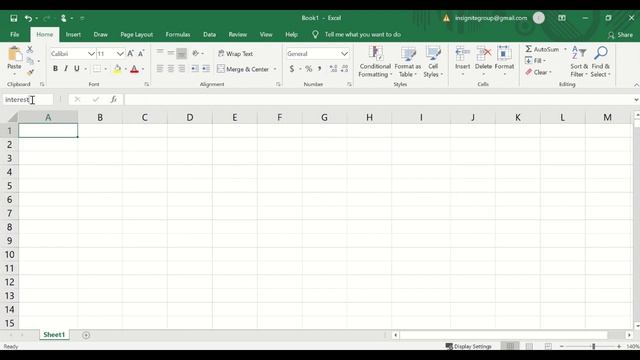This screenshot has width=640, height=360.
Task: Decrease font size with the small A
Action: click(x=141, y=53)
